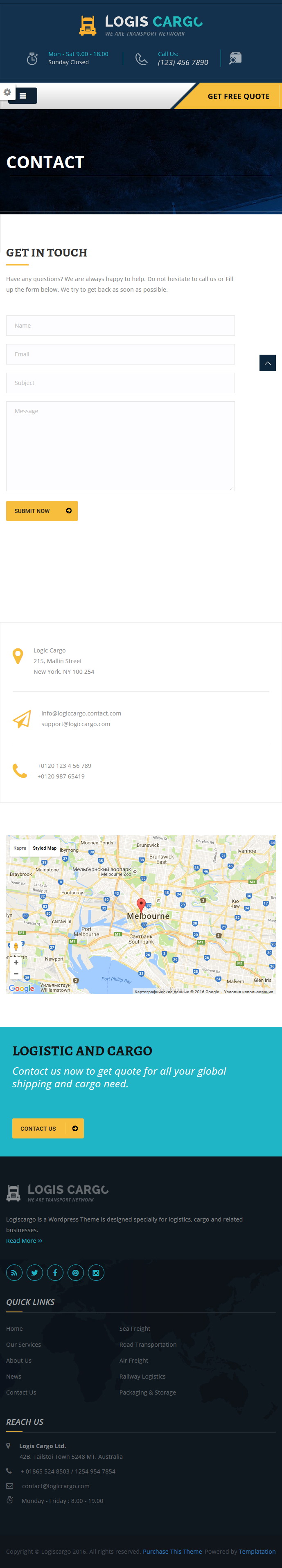Open the Instagram social icon
Viewport: 282px width, 1568px height.
[96, 1273]
